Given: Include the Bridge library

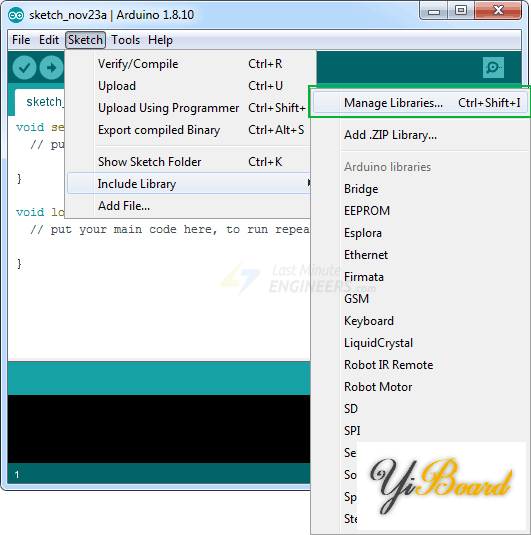Looking at the screenshot, I should (x=420, y=189).
